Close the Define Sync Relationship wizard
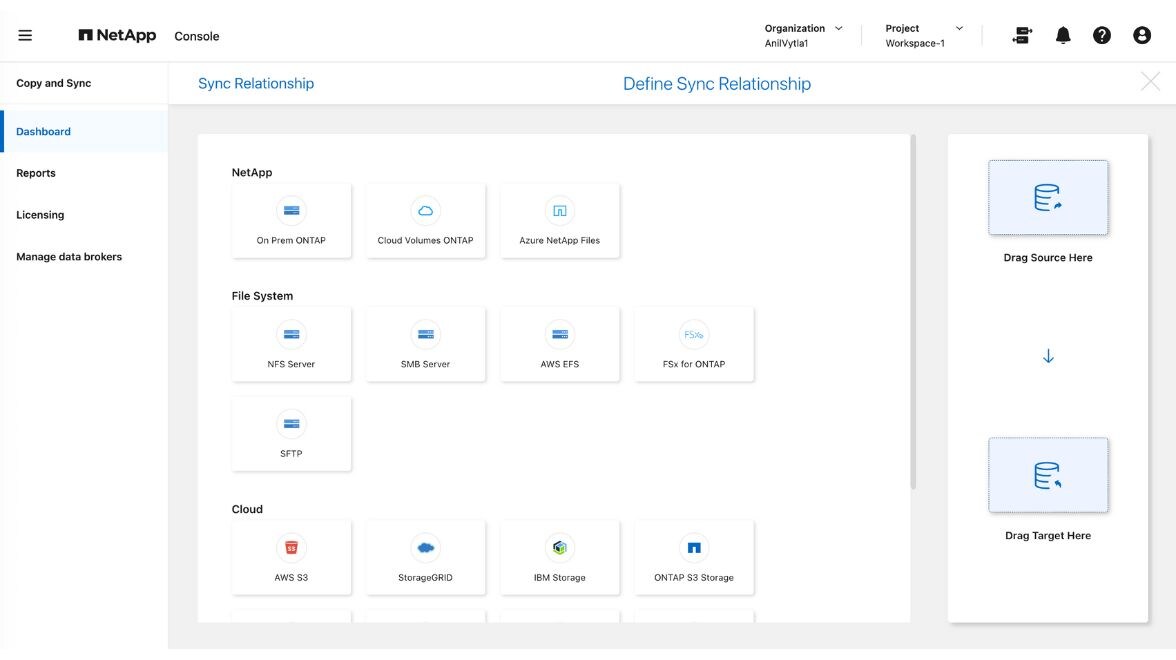The height and width of the screenshot is (660, 1176). tap(1150, 82)
